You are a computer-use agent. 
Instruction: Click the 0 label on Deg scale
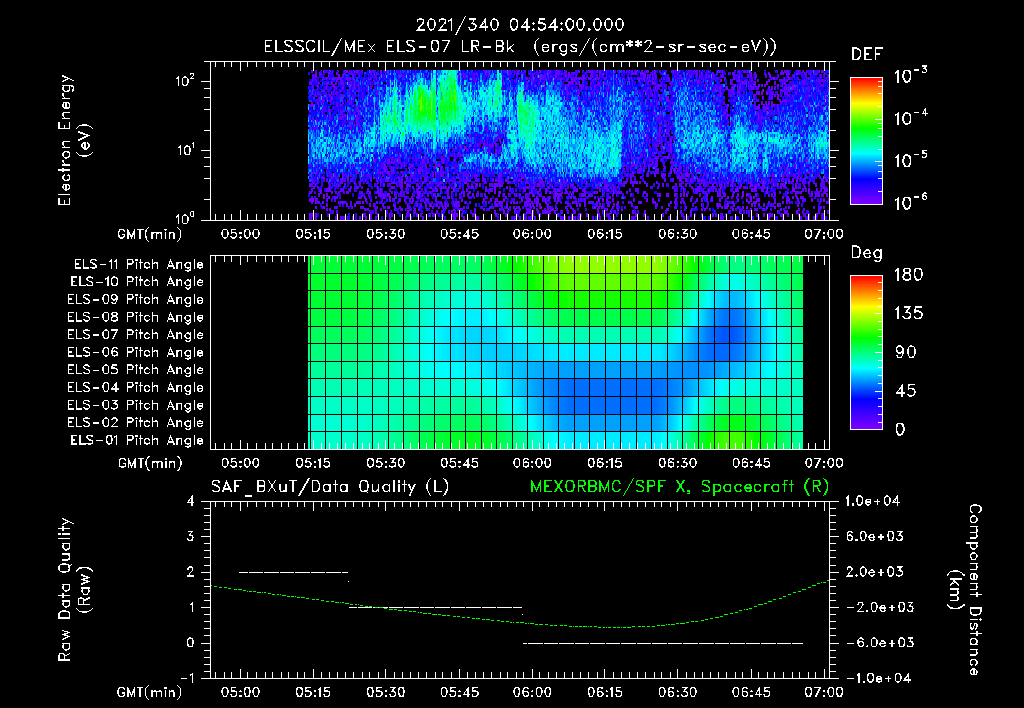coord(900,429)
